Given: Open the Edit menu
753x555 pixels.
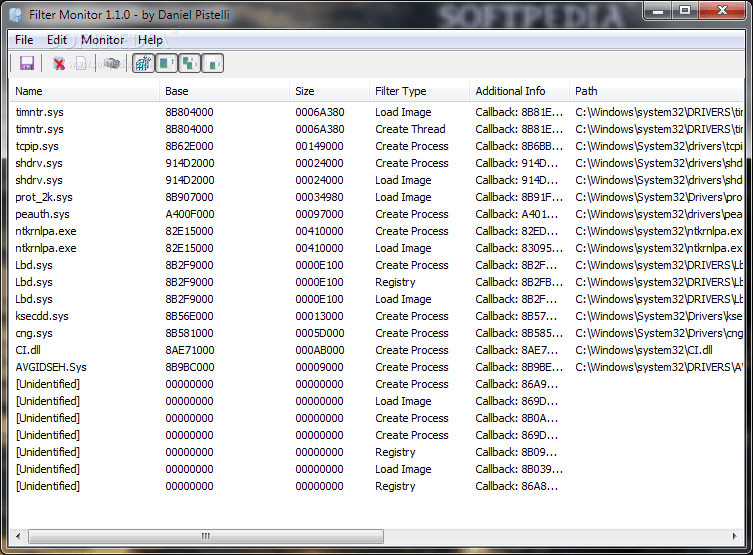Looking at the screenshot, I should (x=57, y=40).
